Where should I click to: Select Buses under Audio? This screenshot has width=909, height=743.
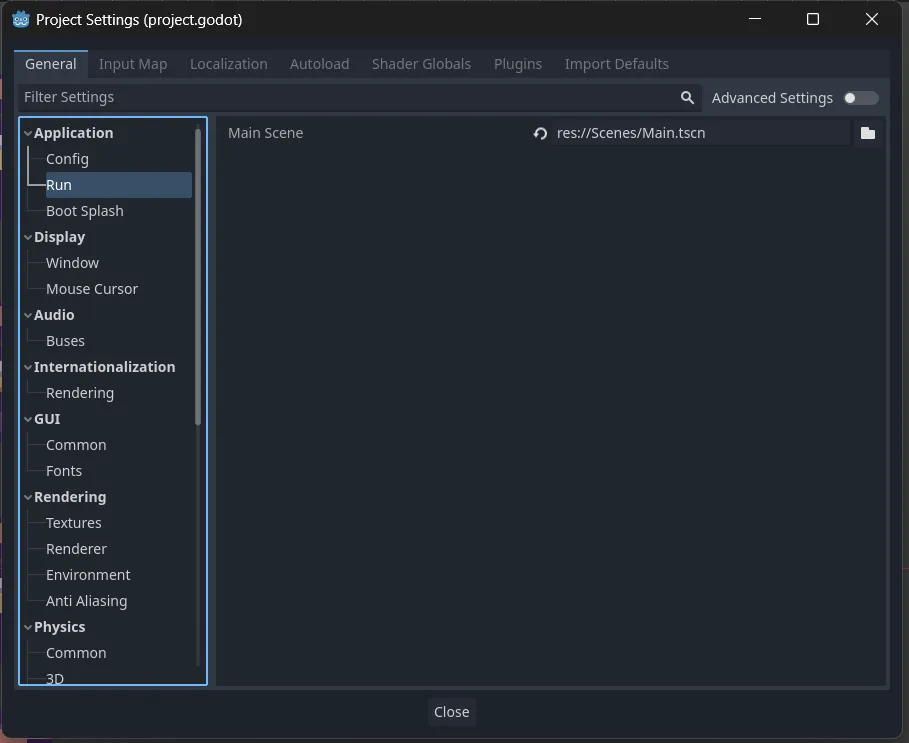point(65,341)
